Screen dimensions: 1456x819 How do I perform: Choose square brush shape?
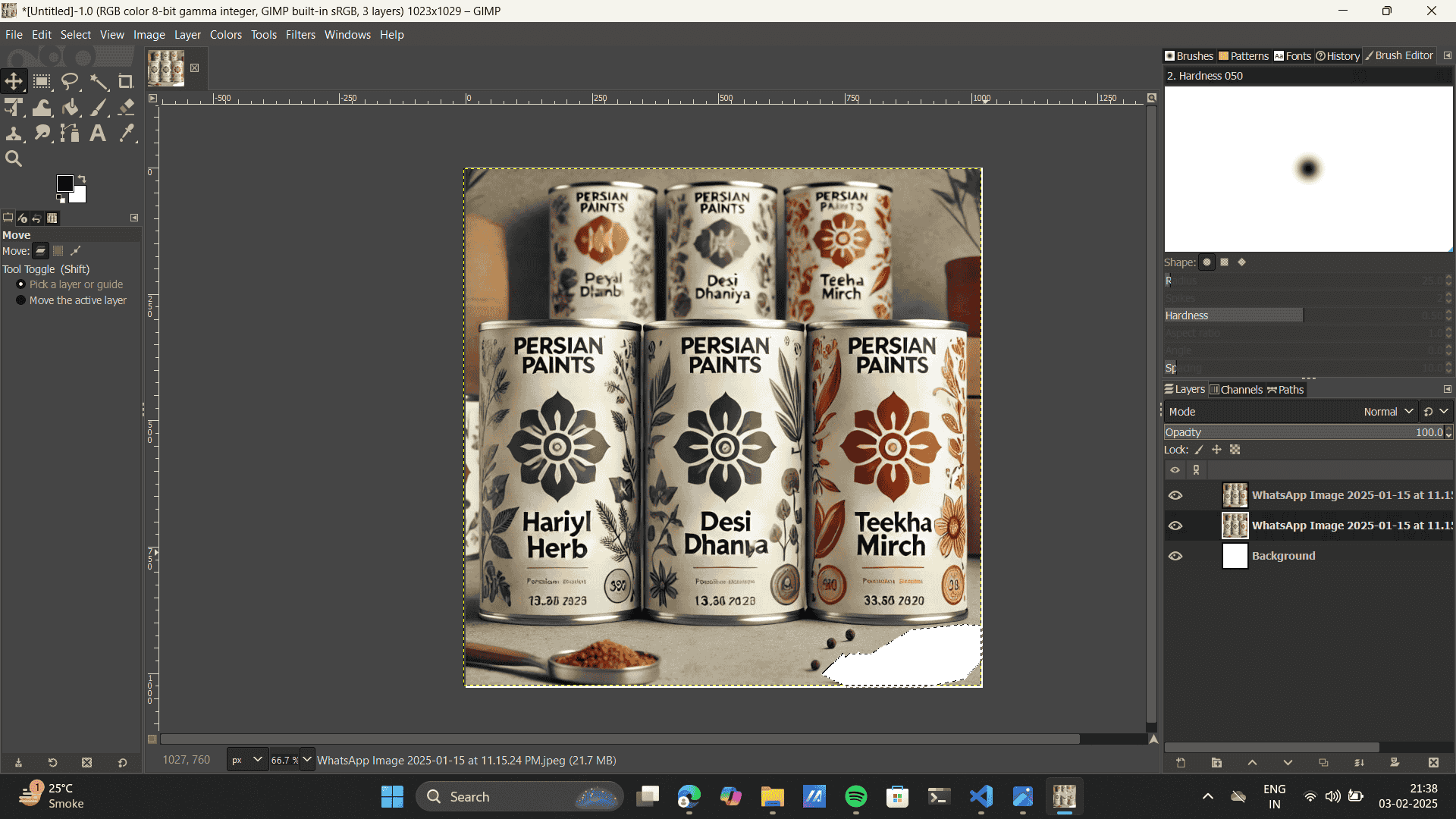(1224, 262)
